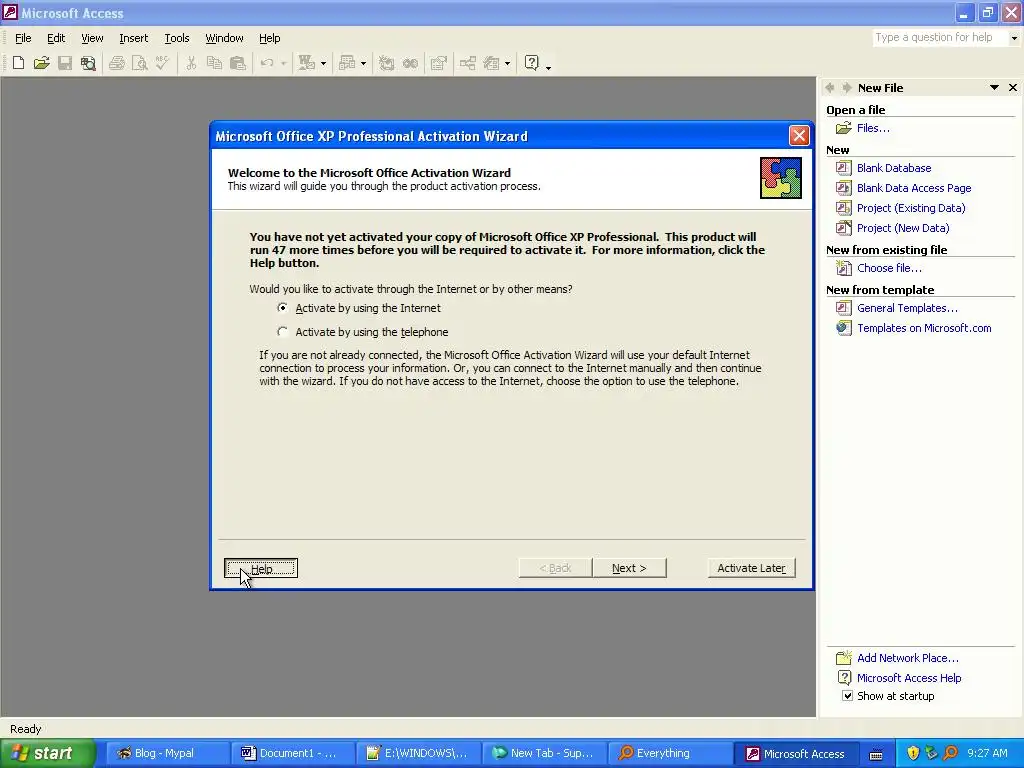
Task: Click the Choose file... link
Action: coord(889,268)
